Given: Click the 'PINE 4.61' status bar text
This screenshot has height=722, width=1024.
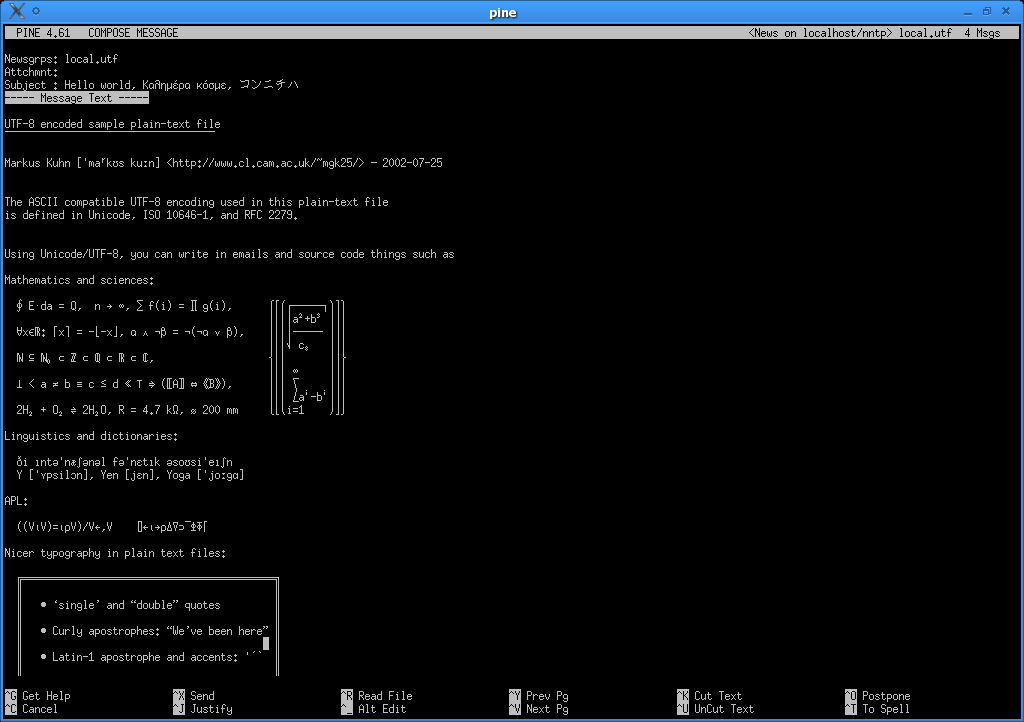Looking at the screenshot, I should coord(43,33).
